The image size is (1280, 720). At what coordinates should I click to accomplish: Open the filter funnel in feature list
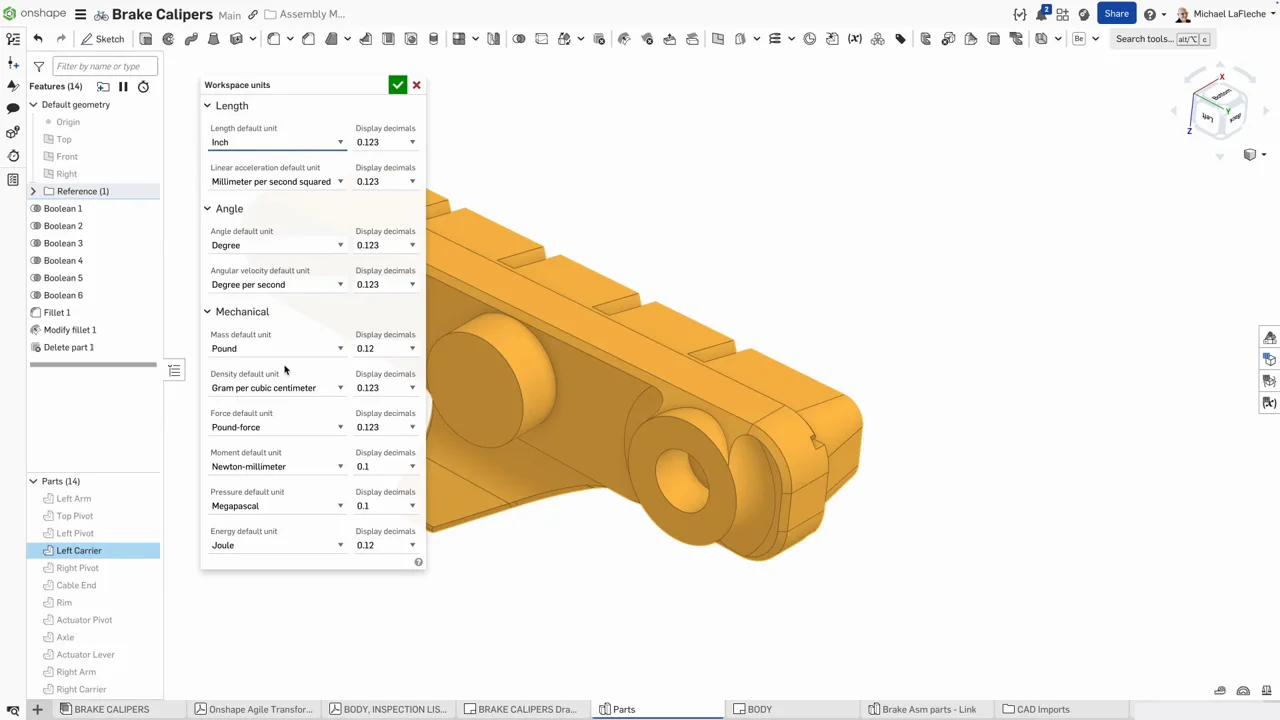point(38,67)
